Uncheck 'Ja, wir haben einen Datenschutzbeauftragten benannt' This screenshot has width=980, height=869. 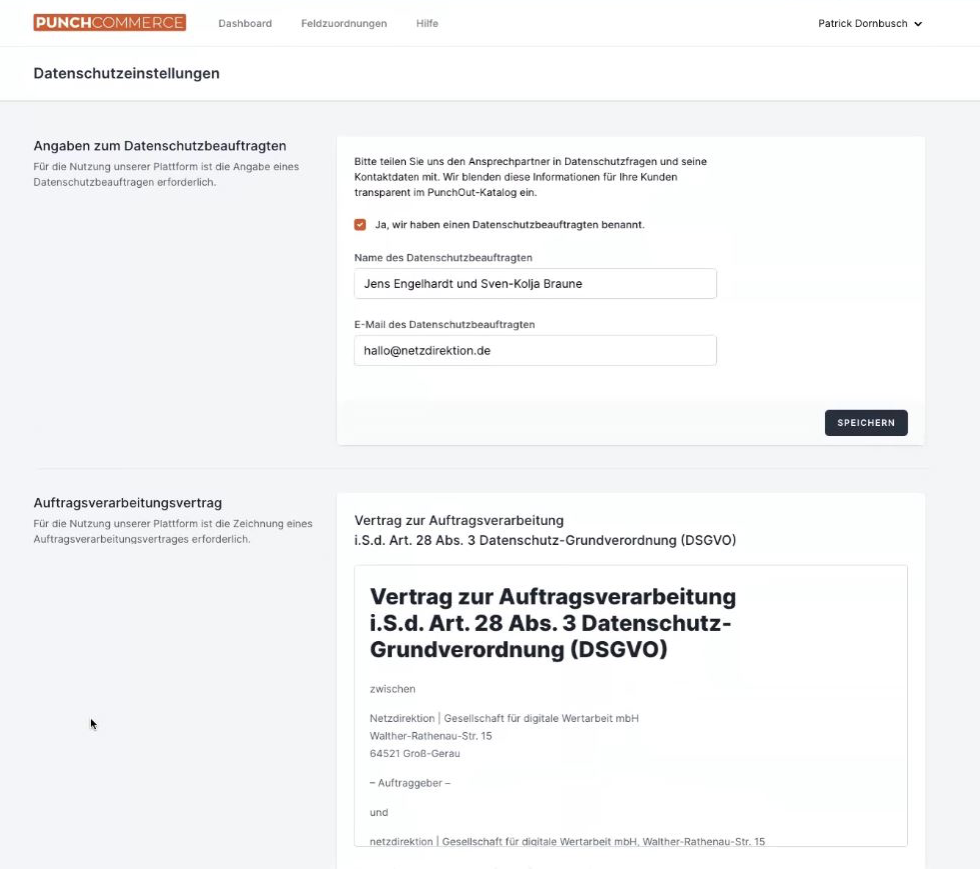360,224
